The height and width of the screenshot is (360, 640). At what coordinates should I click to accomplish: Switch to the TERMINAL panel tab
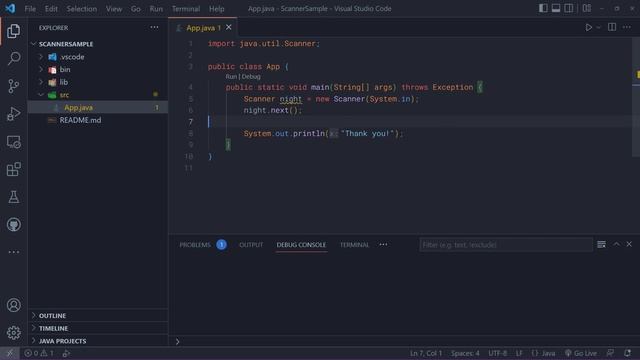(354, 244)
